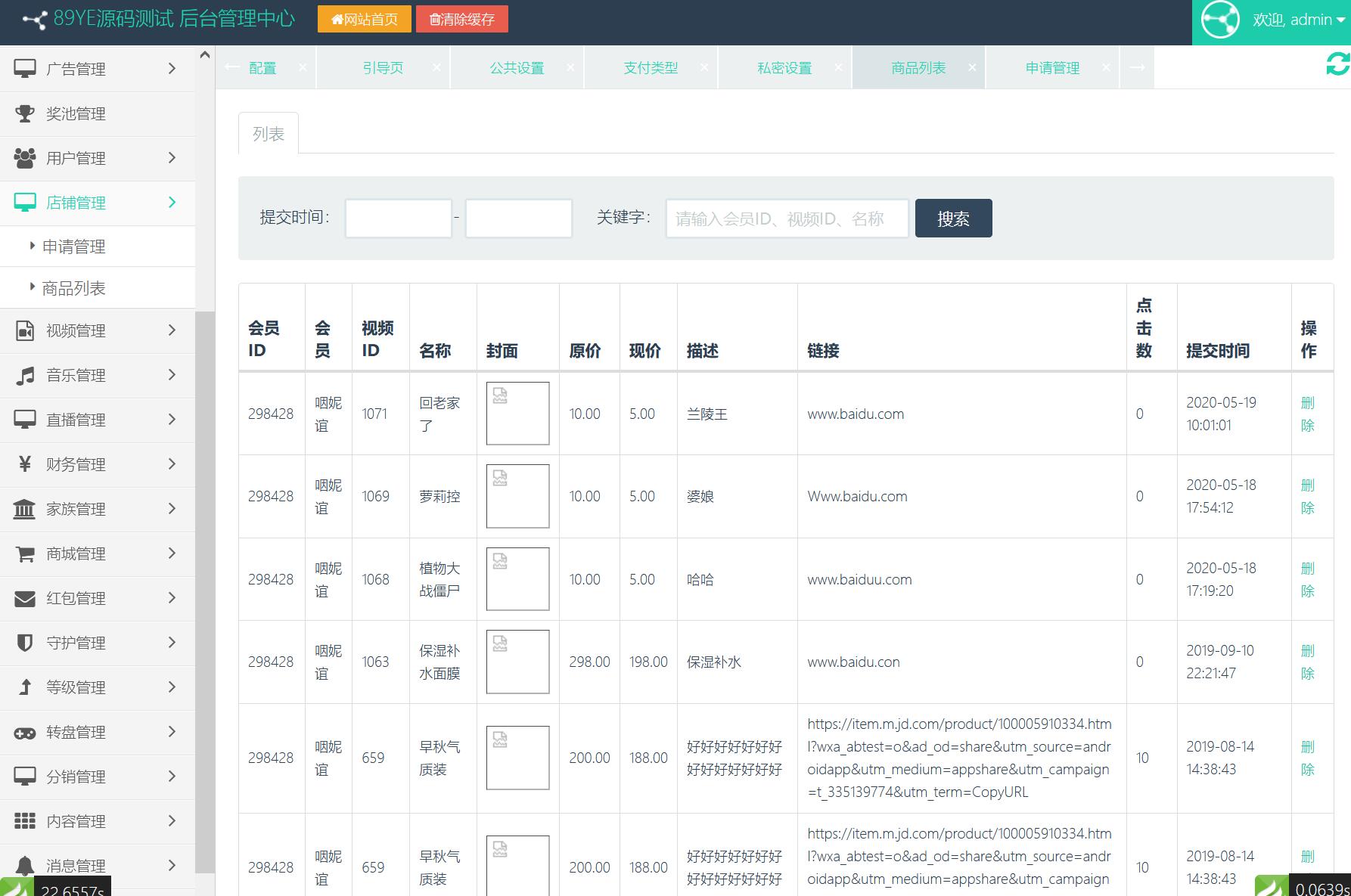Collapse the 店铺管理 menu chevron

(172, 203)
